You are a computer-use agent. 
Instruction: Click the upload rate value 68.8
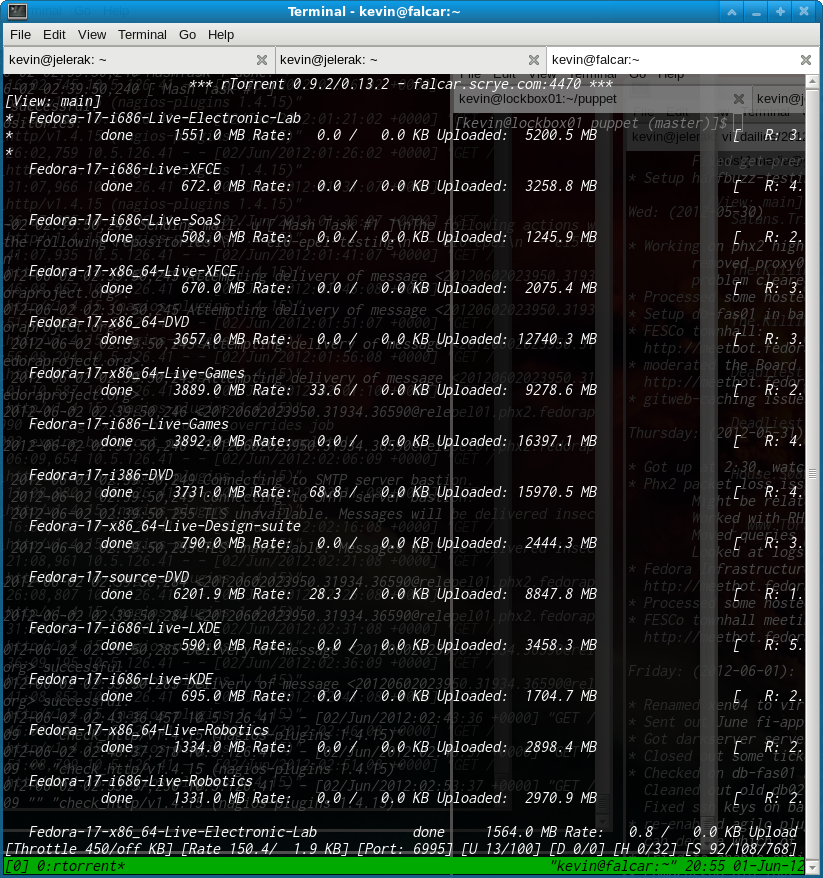pyautogui.click(x=325, y=492)
